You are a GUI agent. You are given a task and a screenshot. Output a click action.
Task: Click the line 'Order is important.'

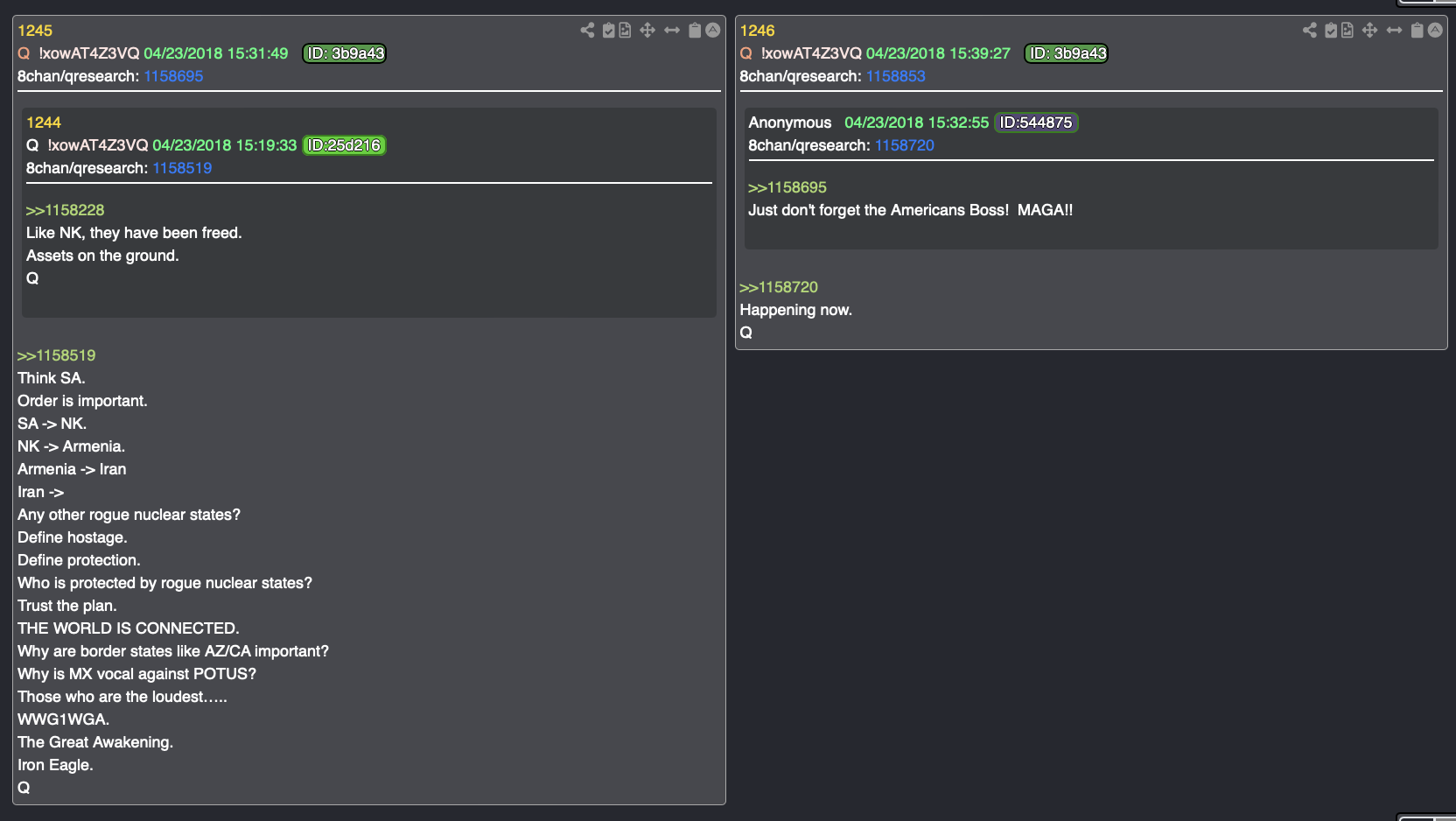82,401
